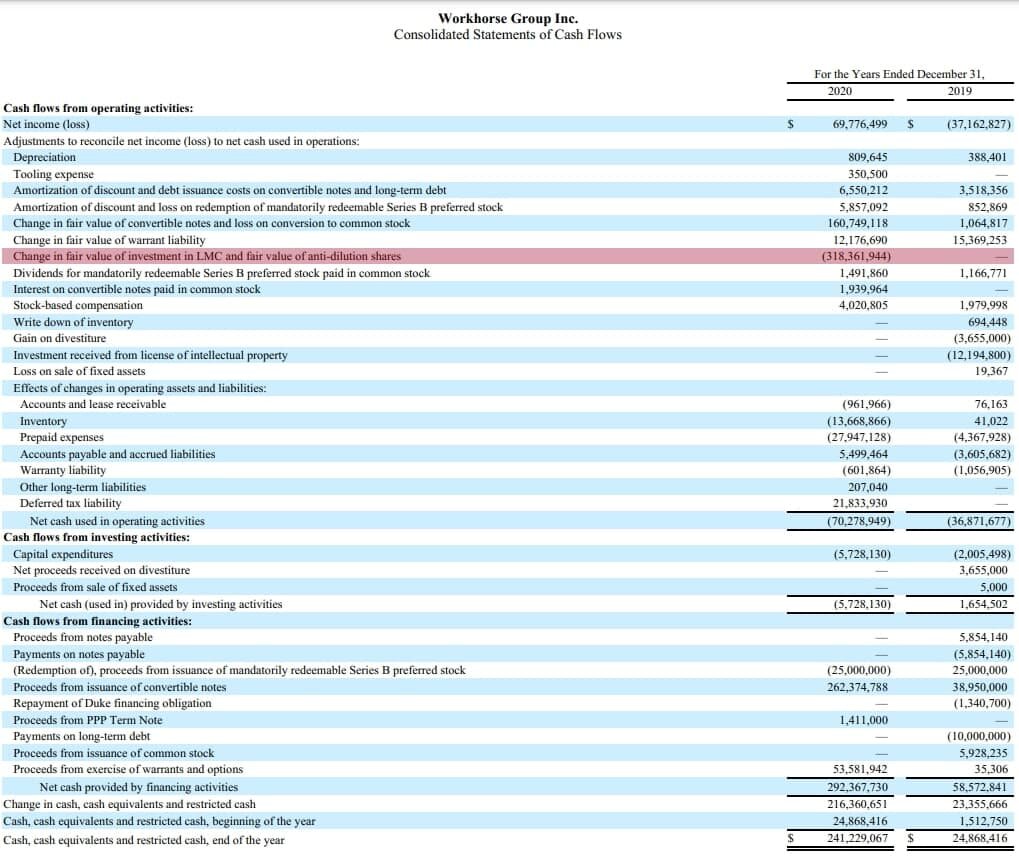Click the value (318,361,944)
Image resolution: width=1019 pixels, height=857 pixels.
click(856, 256)
